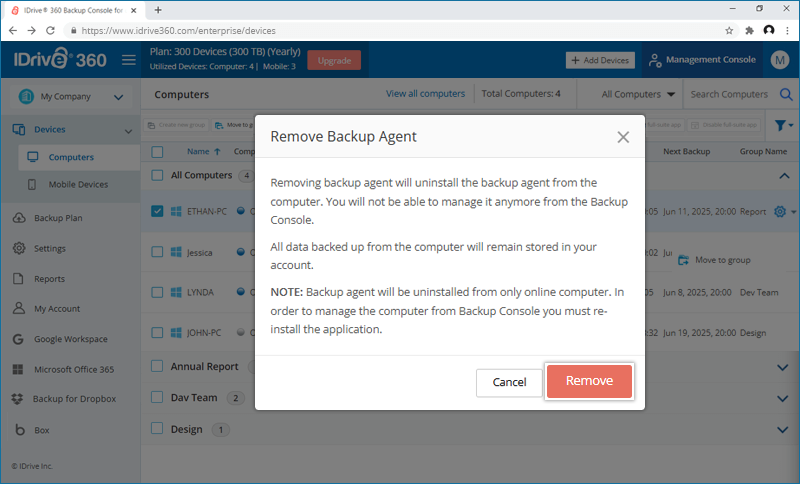Toggle the hamburger menu icon
The image size is (800, 484).
(129, 60)
